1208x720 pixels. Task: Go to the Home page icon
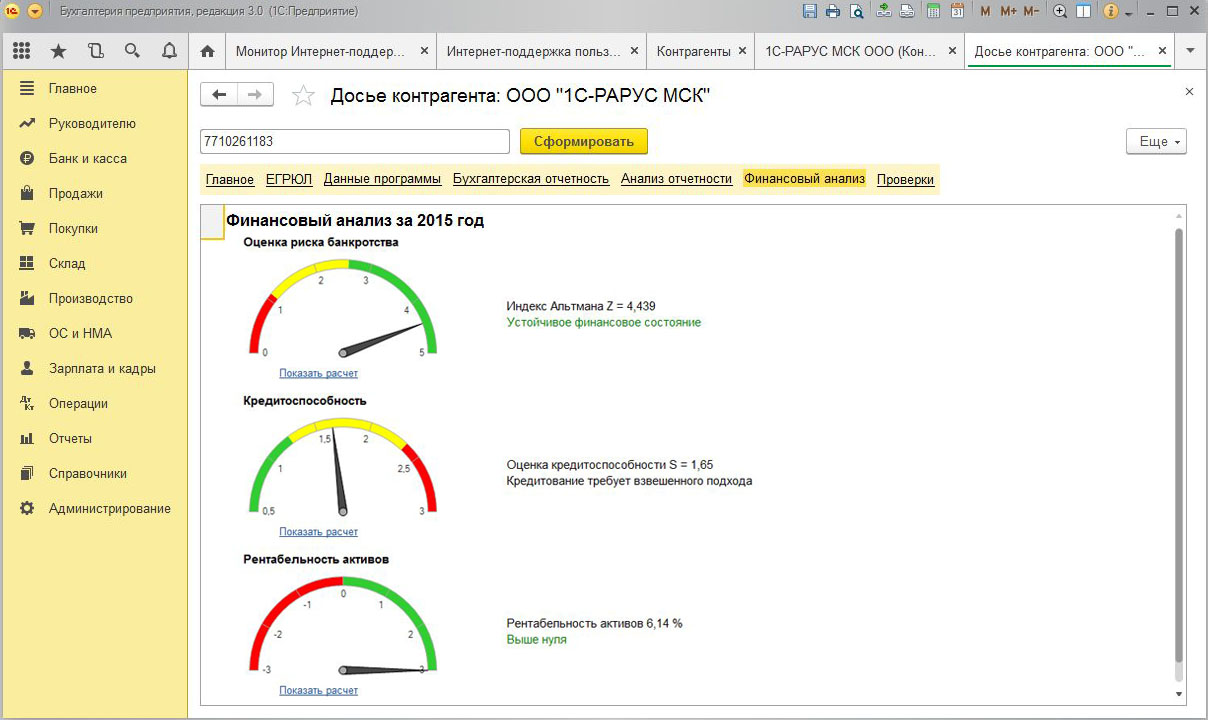pyautogui.click(x=208, y=51)
